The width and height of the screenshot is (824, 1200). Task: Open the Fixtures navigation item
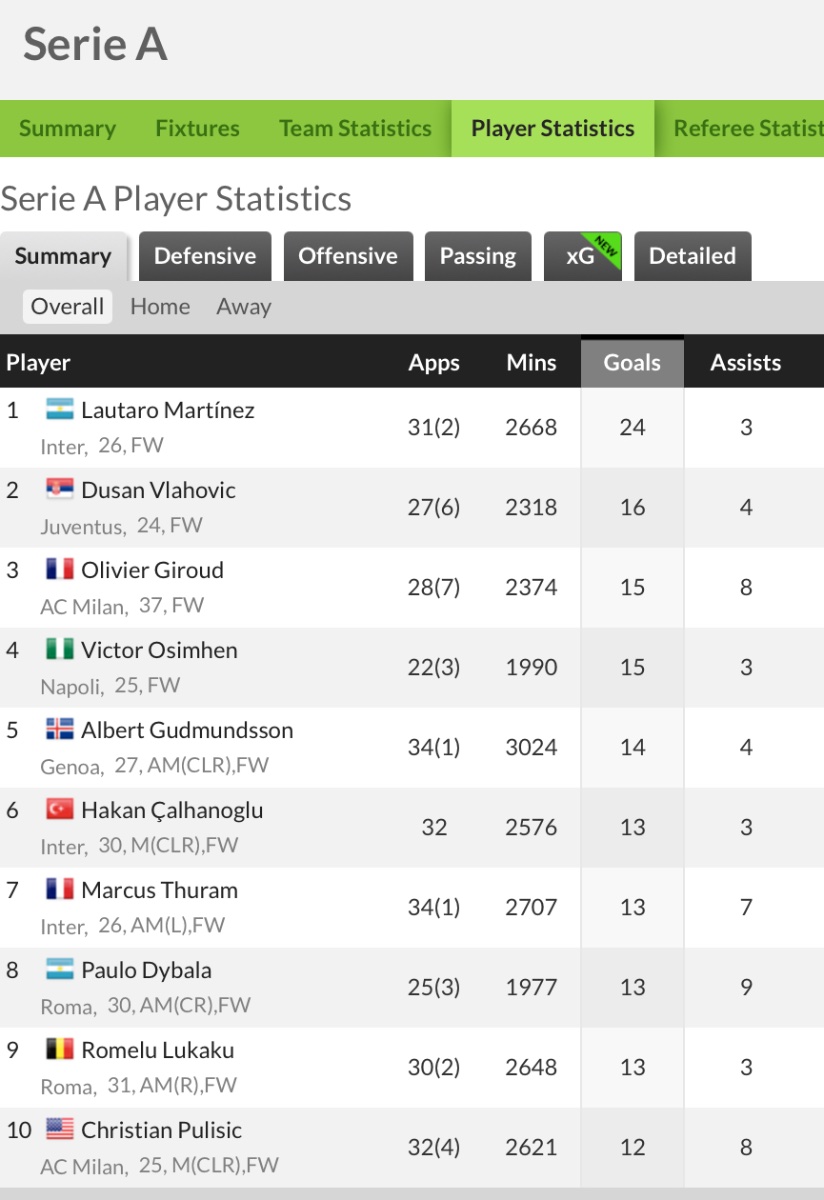click(x=197, y=128)
